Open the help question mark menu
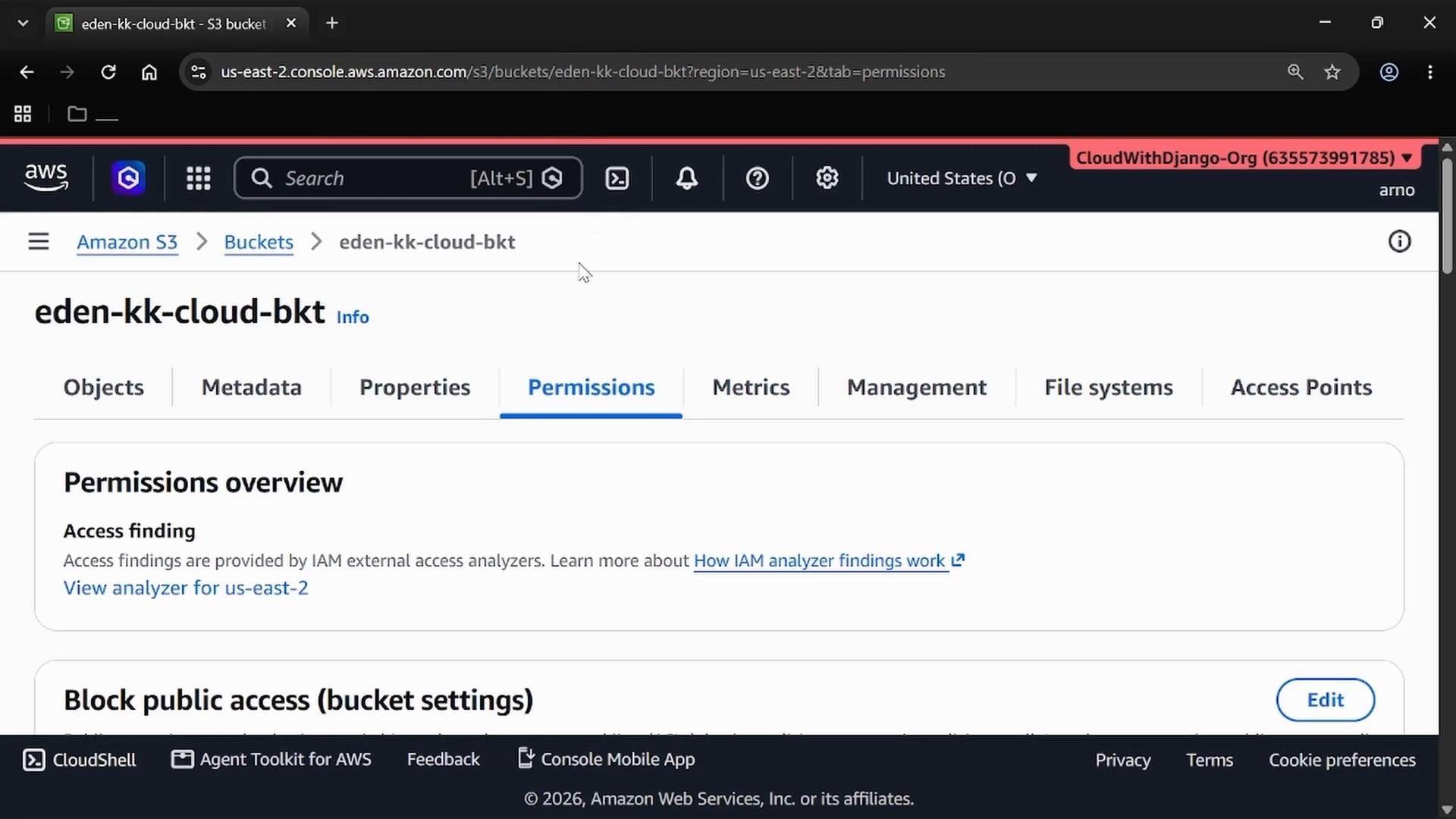1456x819 pixels. coord(757,178)
